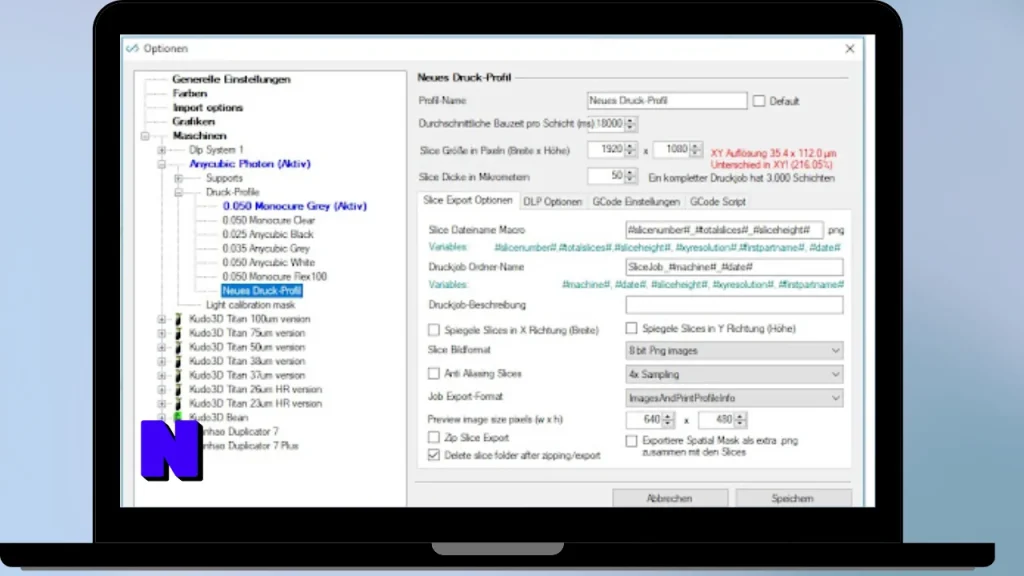The width and height of the screenshot is (1024, 576).
Task: Click the Abbrechen button
Action: pyautogui.click(x=669, y=498)
